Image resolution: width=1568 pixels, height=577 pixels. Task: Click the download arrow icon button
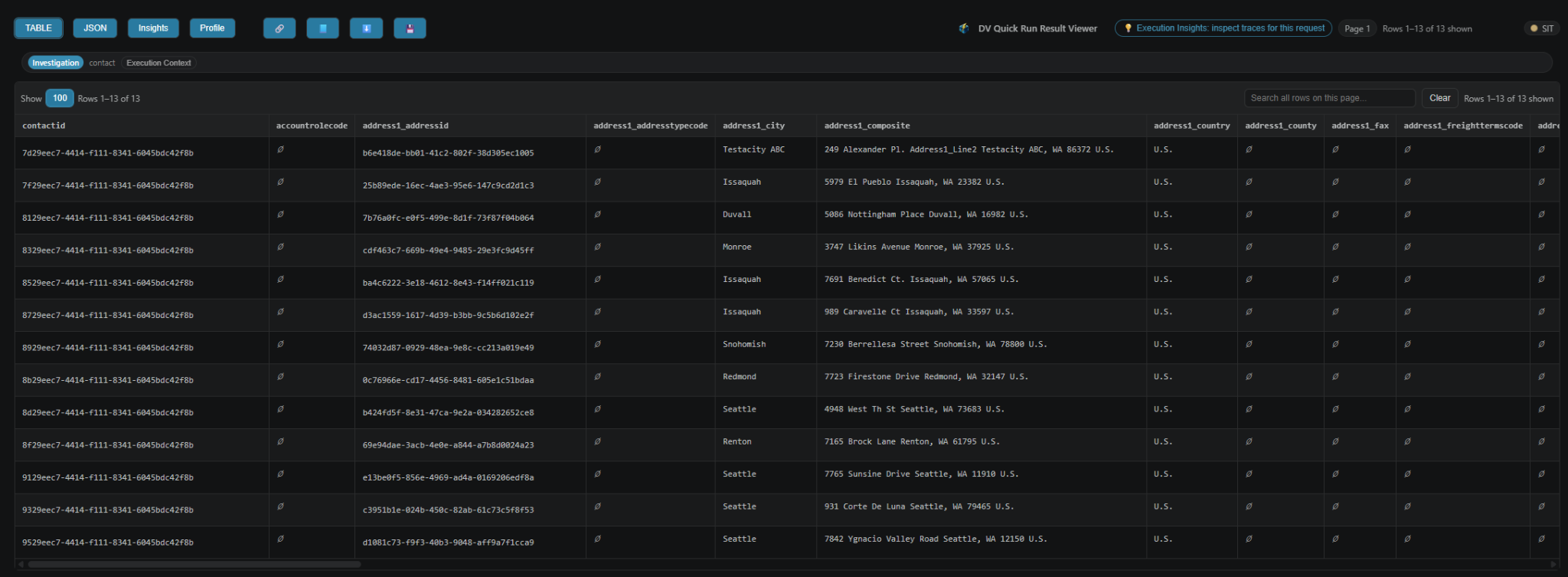point(367,28)
